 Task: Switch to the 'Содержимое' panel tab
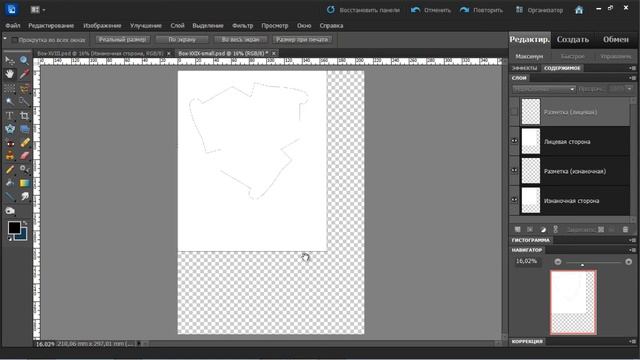click(562, 68)
